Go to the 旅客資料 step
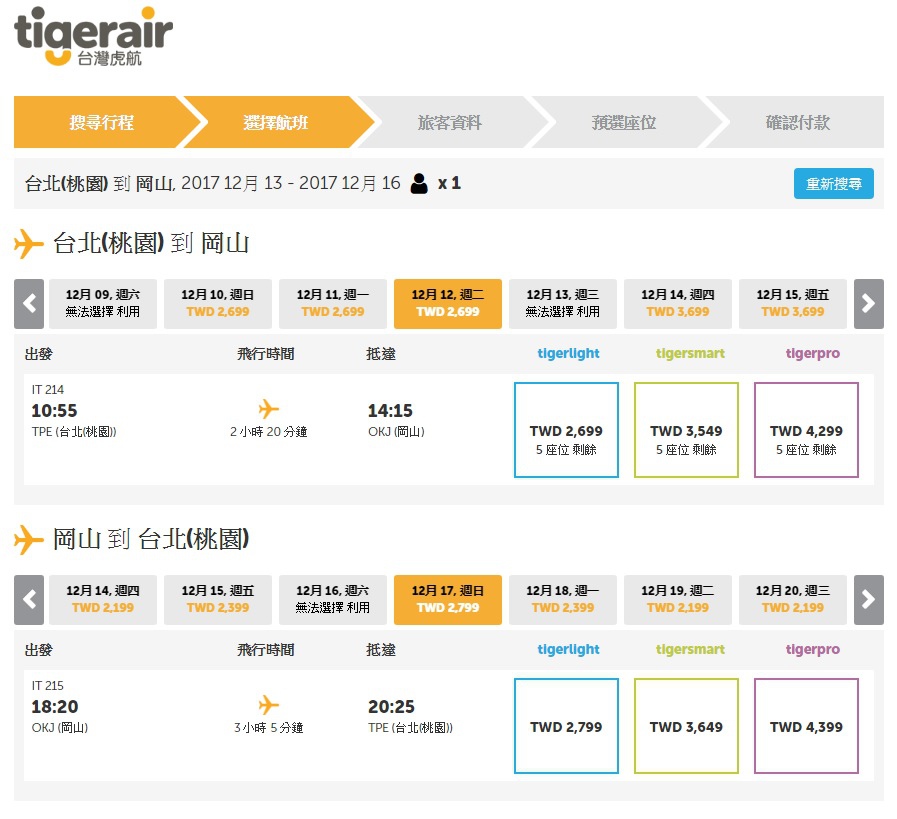 (450, 122)
